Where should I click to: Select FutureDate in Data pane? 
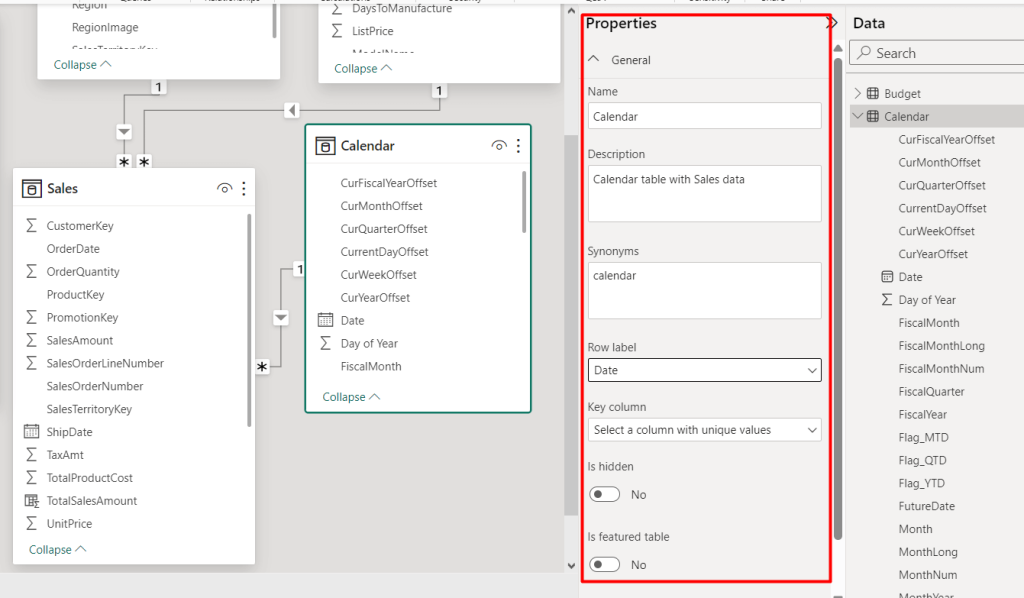click(926, 506)
